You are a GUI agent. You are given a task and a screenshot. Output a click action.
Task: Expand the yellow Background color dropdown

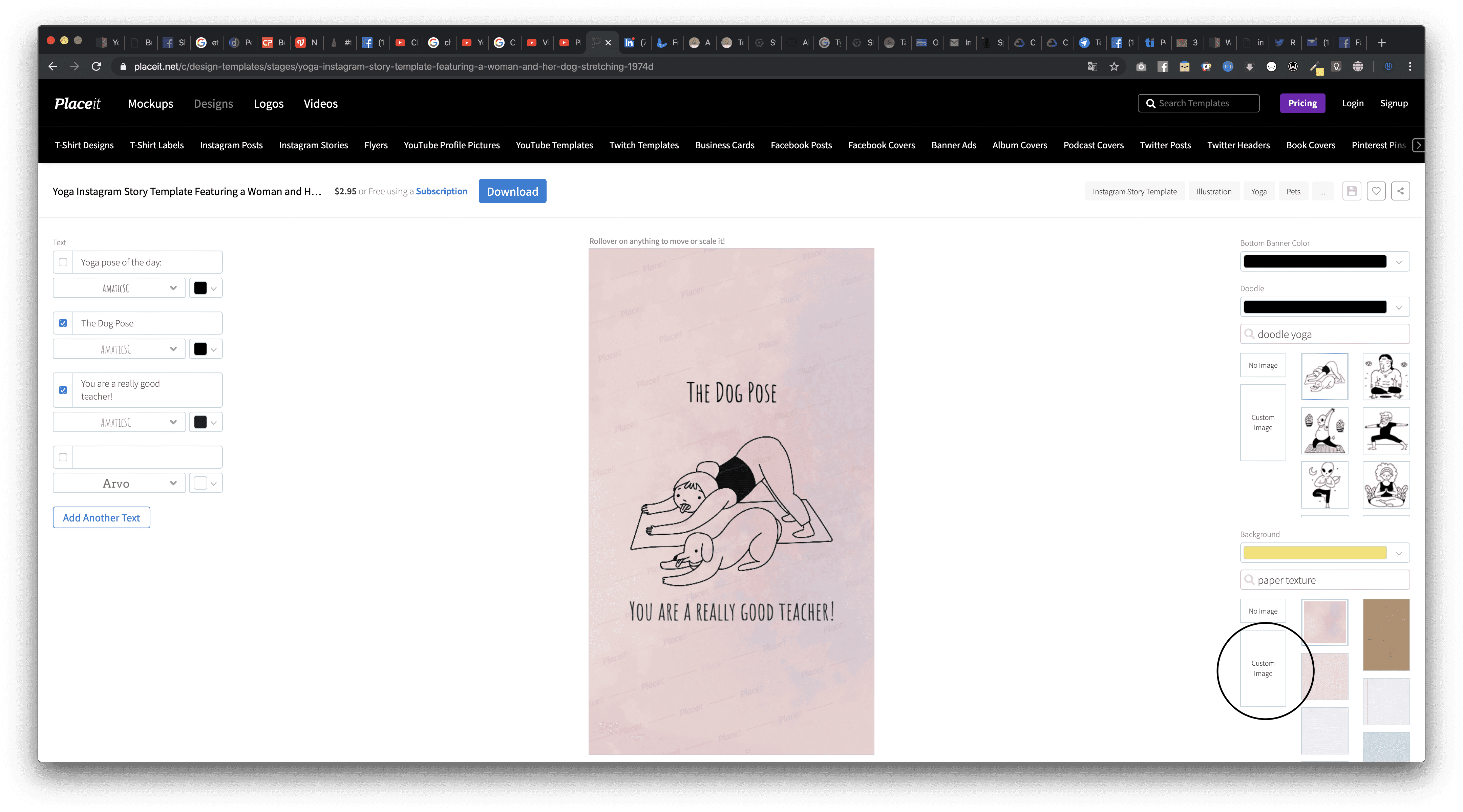(1324, 553)
